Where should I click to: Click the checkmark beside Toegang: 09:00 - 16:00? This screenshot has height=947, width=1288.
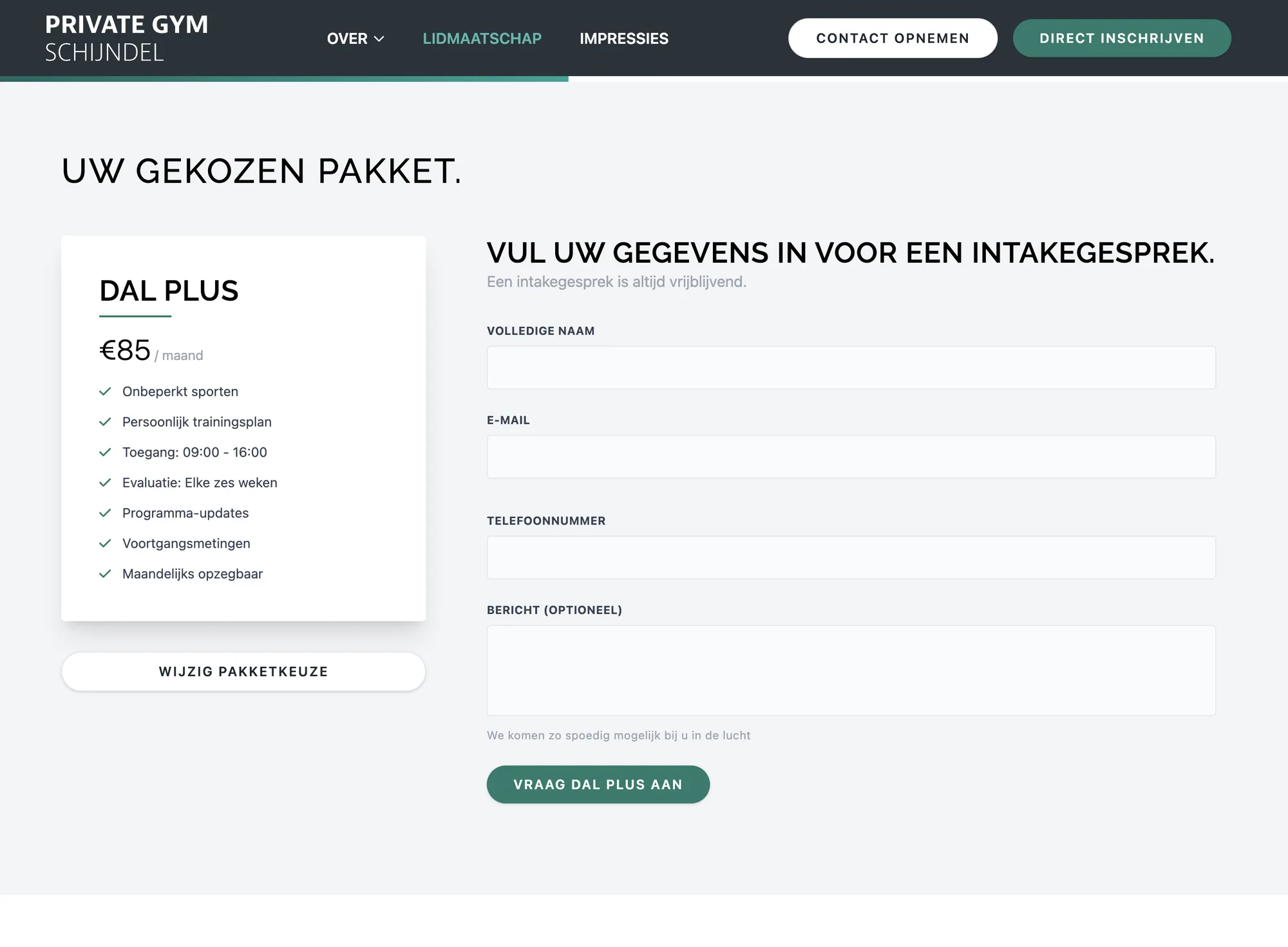pos(105,452)
